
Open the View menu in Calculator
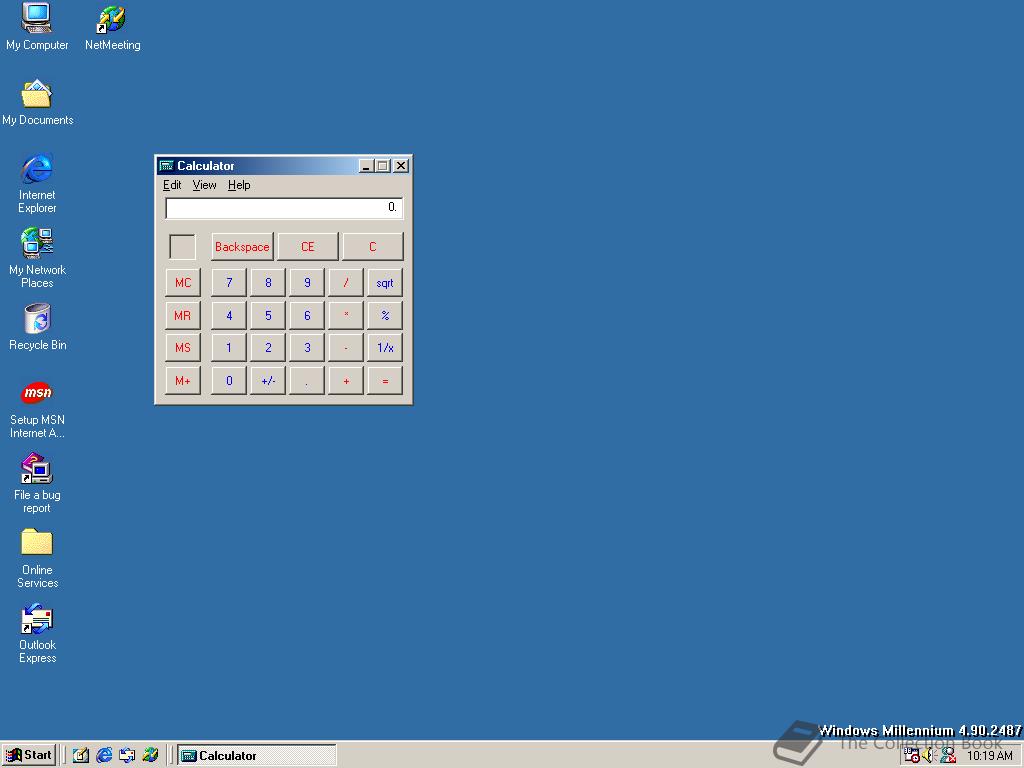coord(204,185)
